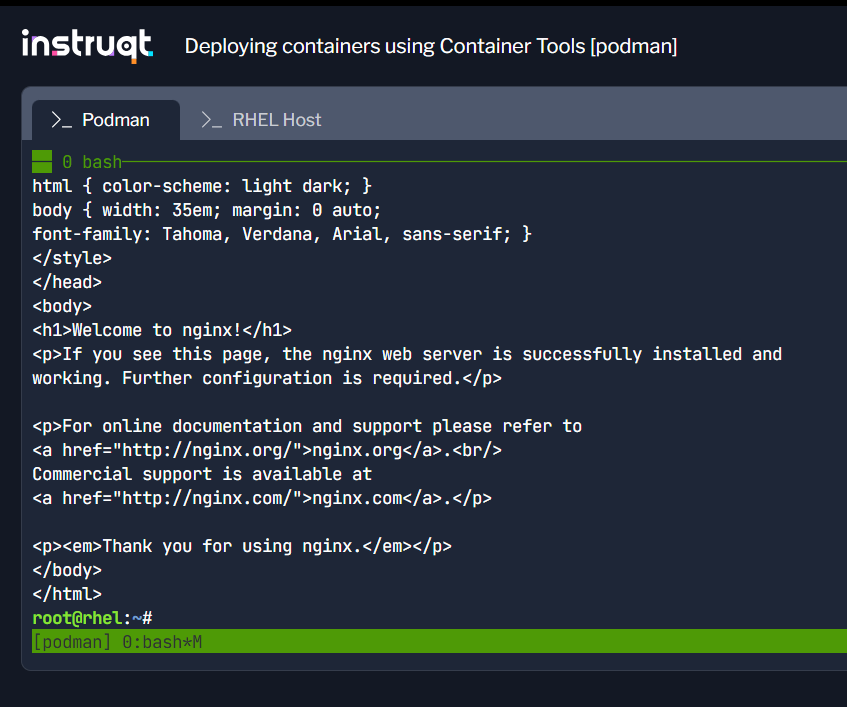The height and width of the screenshot is (707, 847).
Task: Click the terminal icon on the RHEL Host tab
Action: pyautogui.click(x=211, y=119)
